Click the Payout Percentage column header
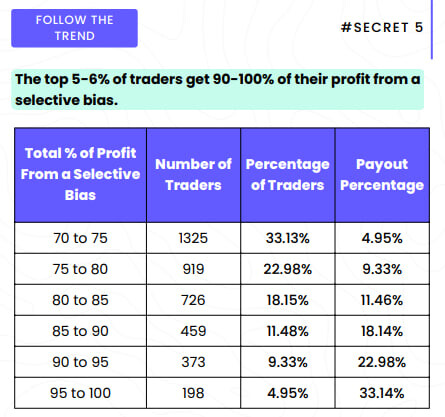The image size is (445, 417). coord(382,175)
